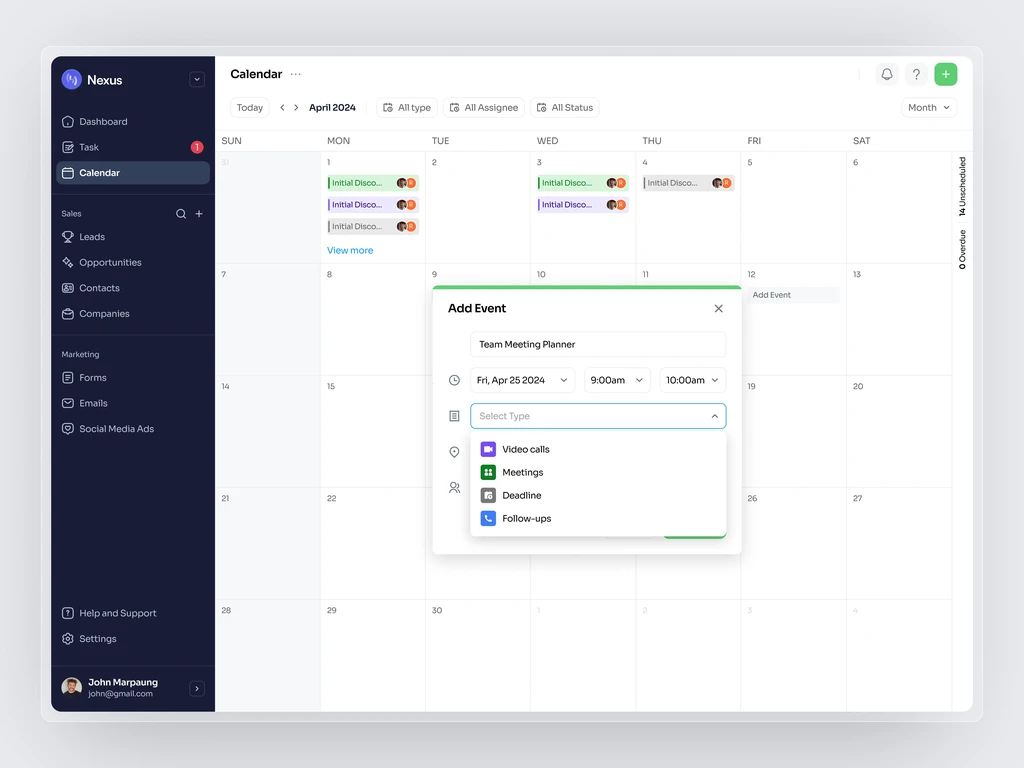This screenshot has width=1024, height=768.
Task: Change the Month view dropdown
Action: click(x=929, y=108)
